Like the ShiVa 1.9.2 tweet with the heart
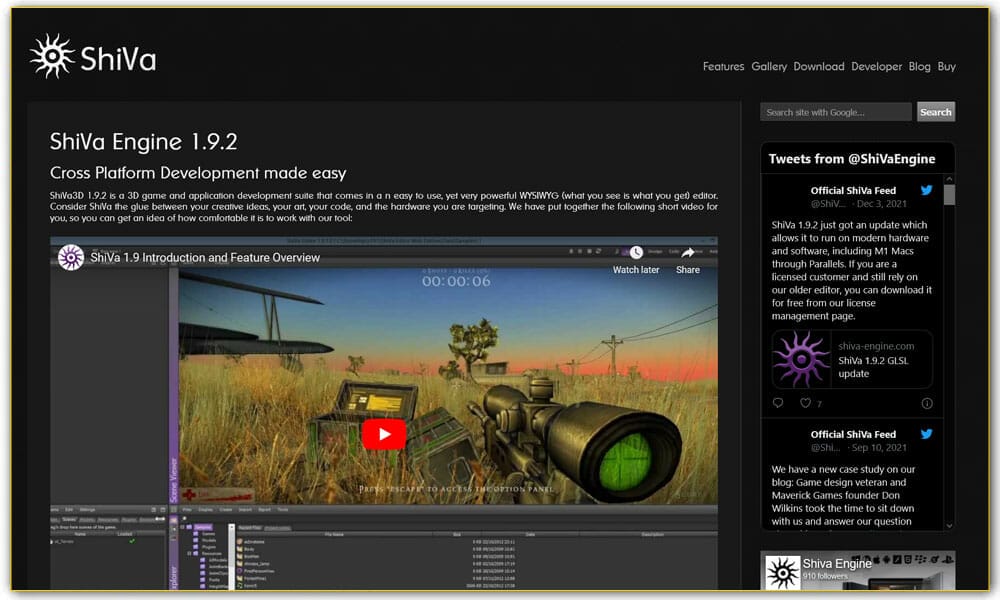Image resolution: width=1000 pixels, height=600 pixels. [804, 402]
